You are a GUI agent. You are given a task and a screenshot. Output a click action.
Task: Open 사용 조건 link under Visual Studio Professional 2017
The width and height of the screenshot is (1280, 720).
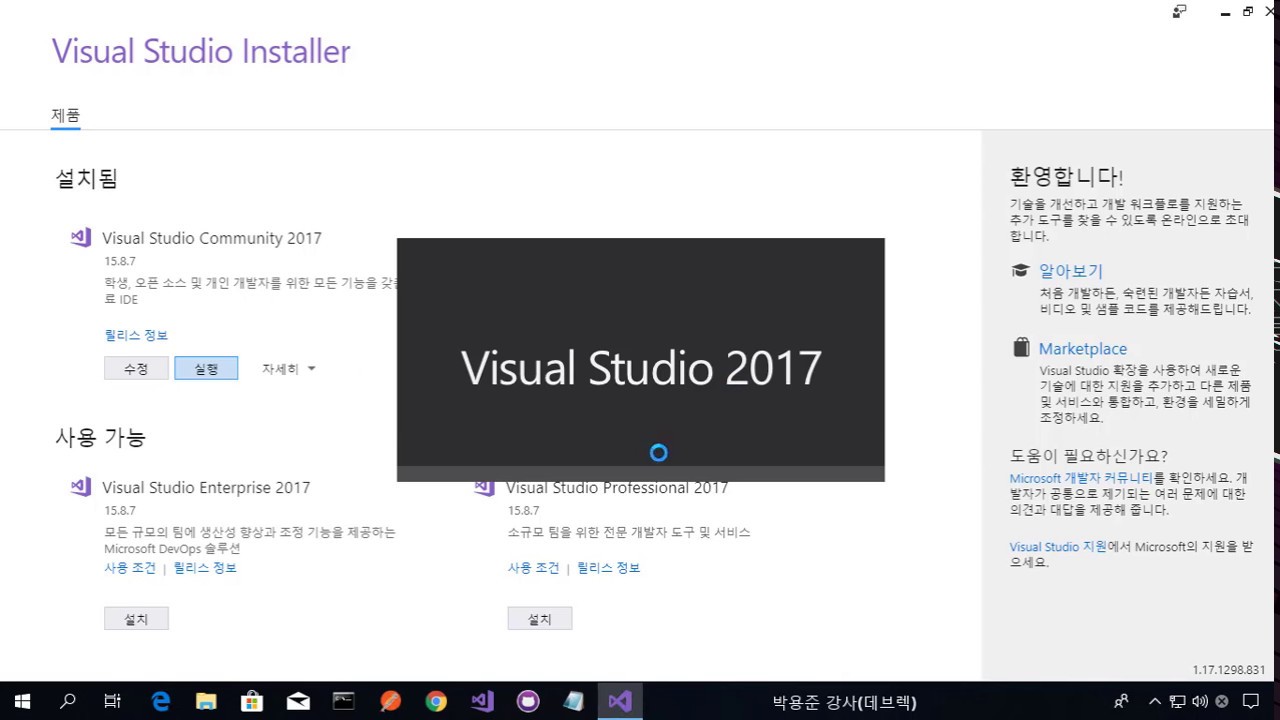click(x=533, y=568)
